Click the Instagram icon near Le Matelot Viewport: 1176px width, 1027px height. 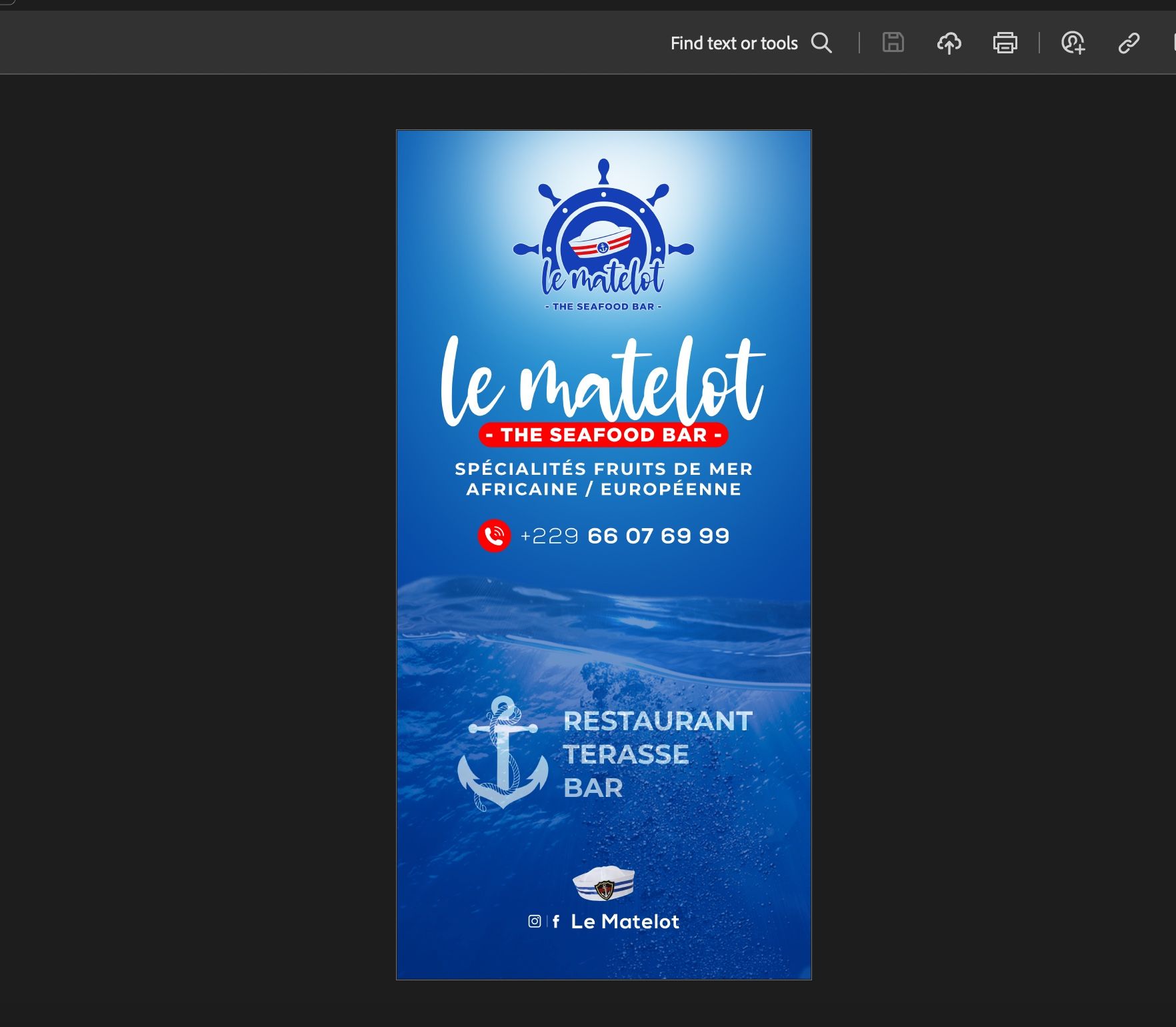535,921
